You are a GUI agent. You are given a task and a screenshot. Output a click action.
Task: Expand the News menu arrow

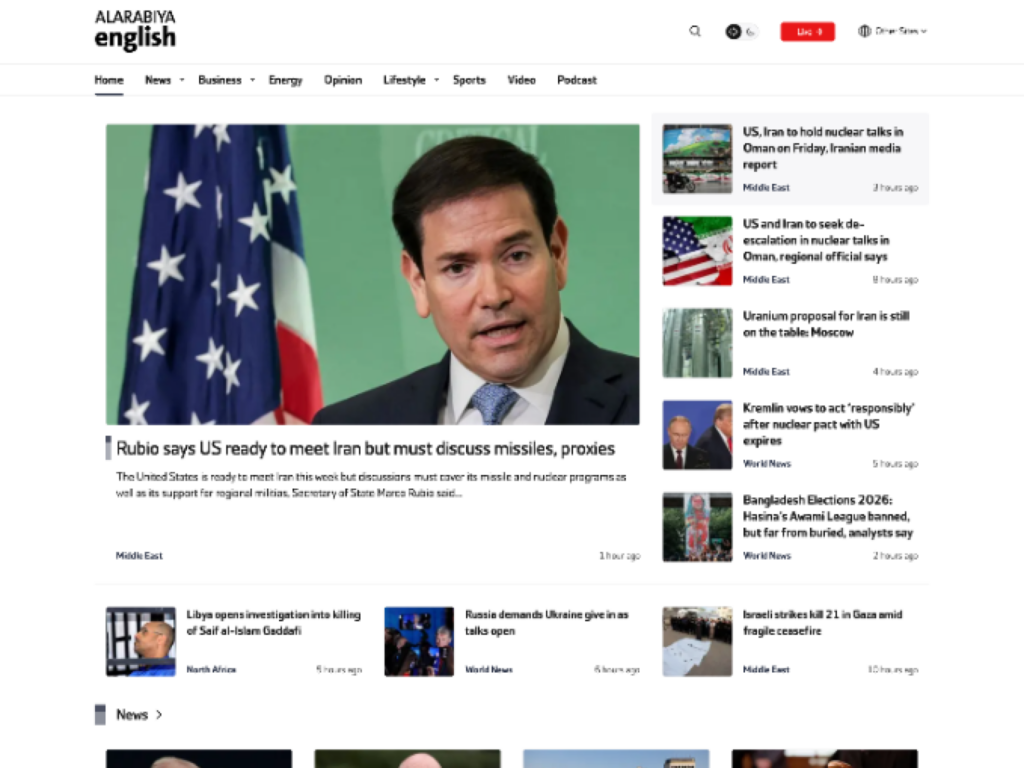(182, 80)
